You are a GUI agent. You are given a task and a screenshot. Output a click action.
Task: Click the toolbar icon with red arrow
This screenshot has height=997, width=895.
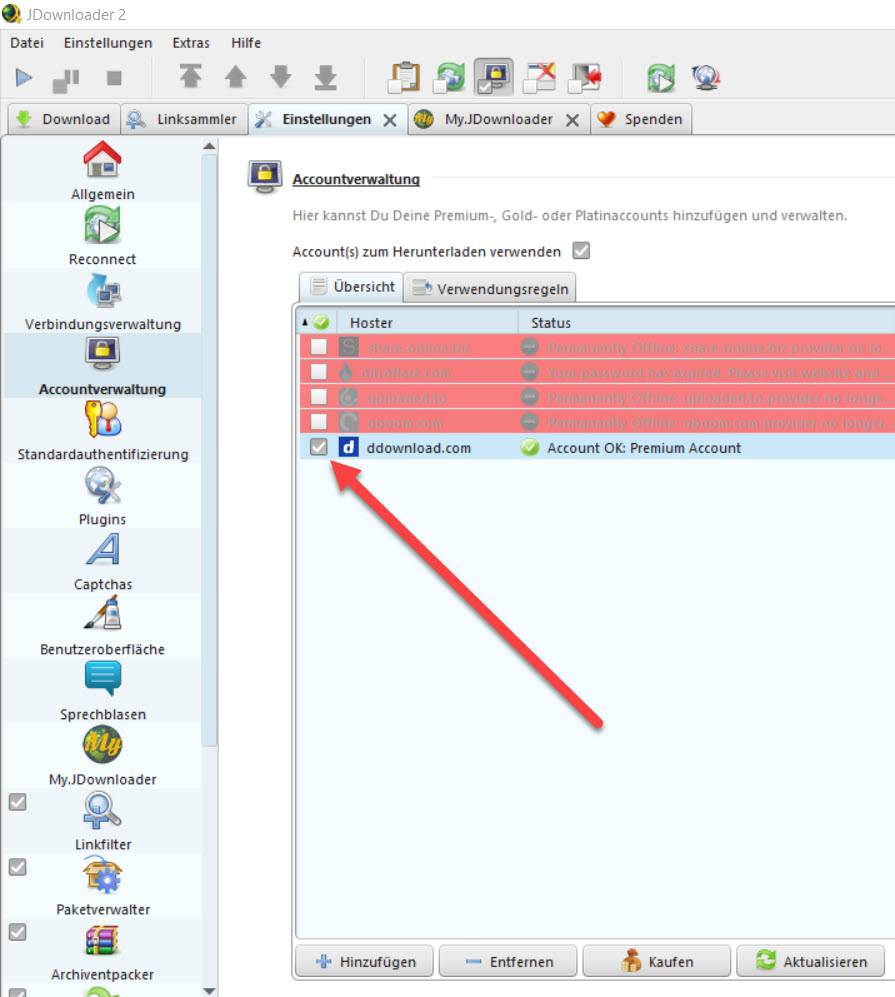(584, 78)
